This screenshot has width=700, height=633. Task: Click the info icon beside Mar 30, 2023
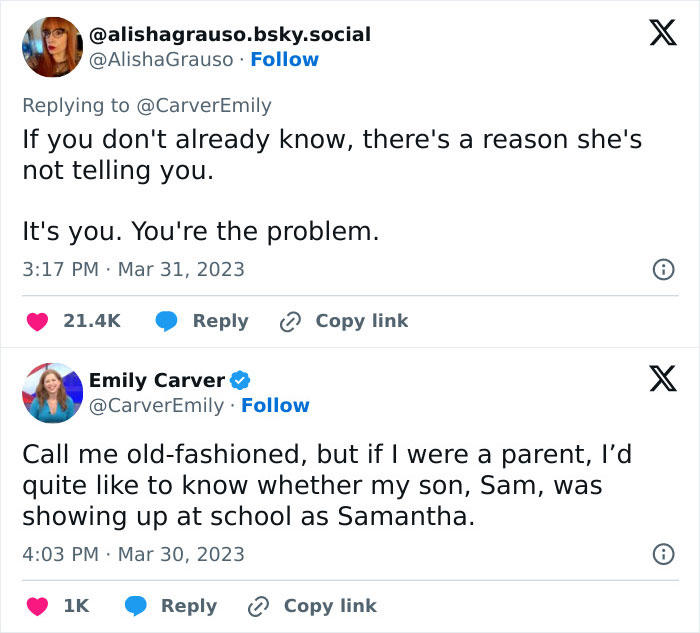661,554
